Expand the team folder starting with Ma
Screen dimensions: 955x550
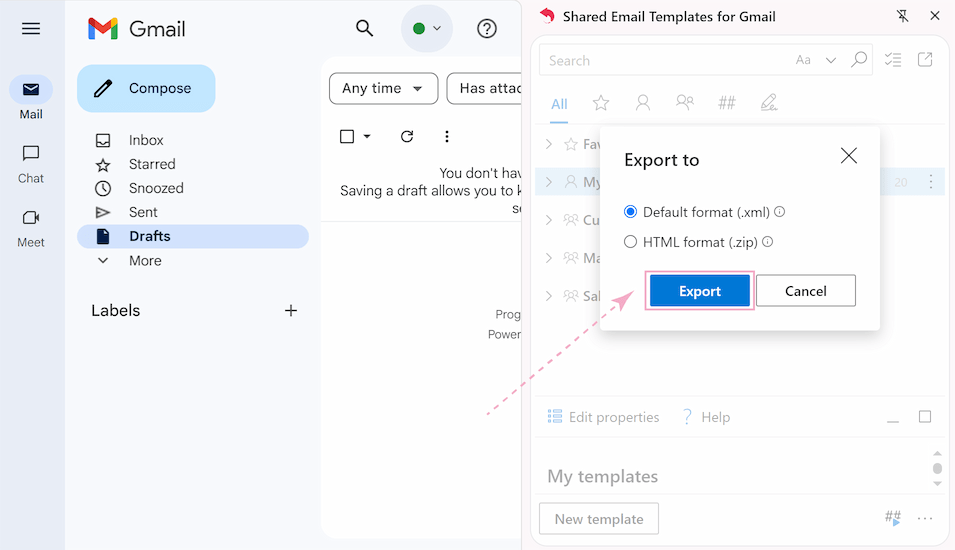coord(549,258)
